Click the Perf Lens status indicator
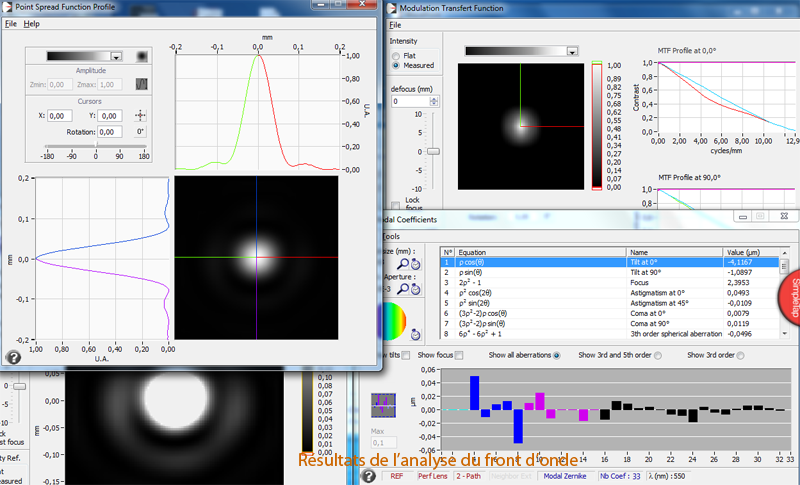Viewport: 800px width, 485px height. 432,476
